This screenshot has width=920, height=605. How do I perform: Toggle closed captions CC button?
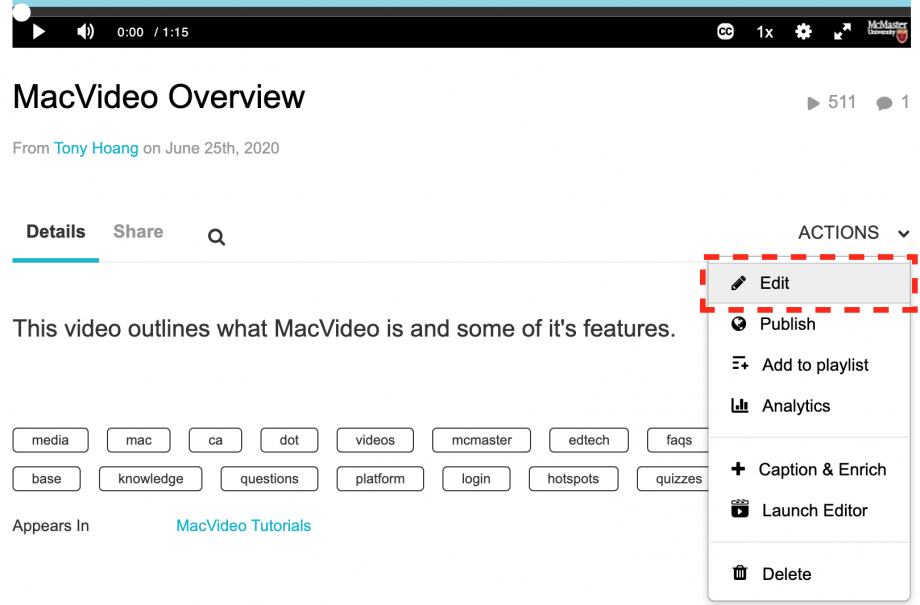(725, 32)
